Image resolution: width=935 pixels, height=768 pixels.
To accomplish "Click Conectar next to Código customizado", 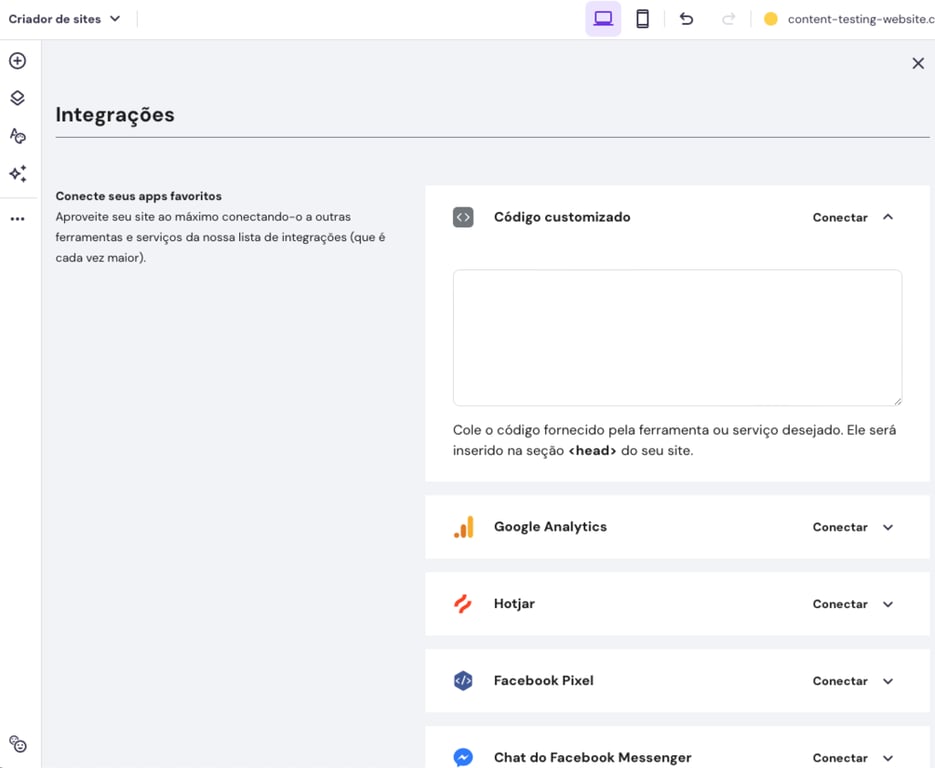I will tap(840, 217).
